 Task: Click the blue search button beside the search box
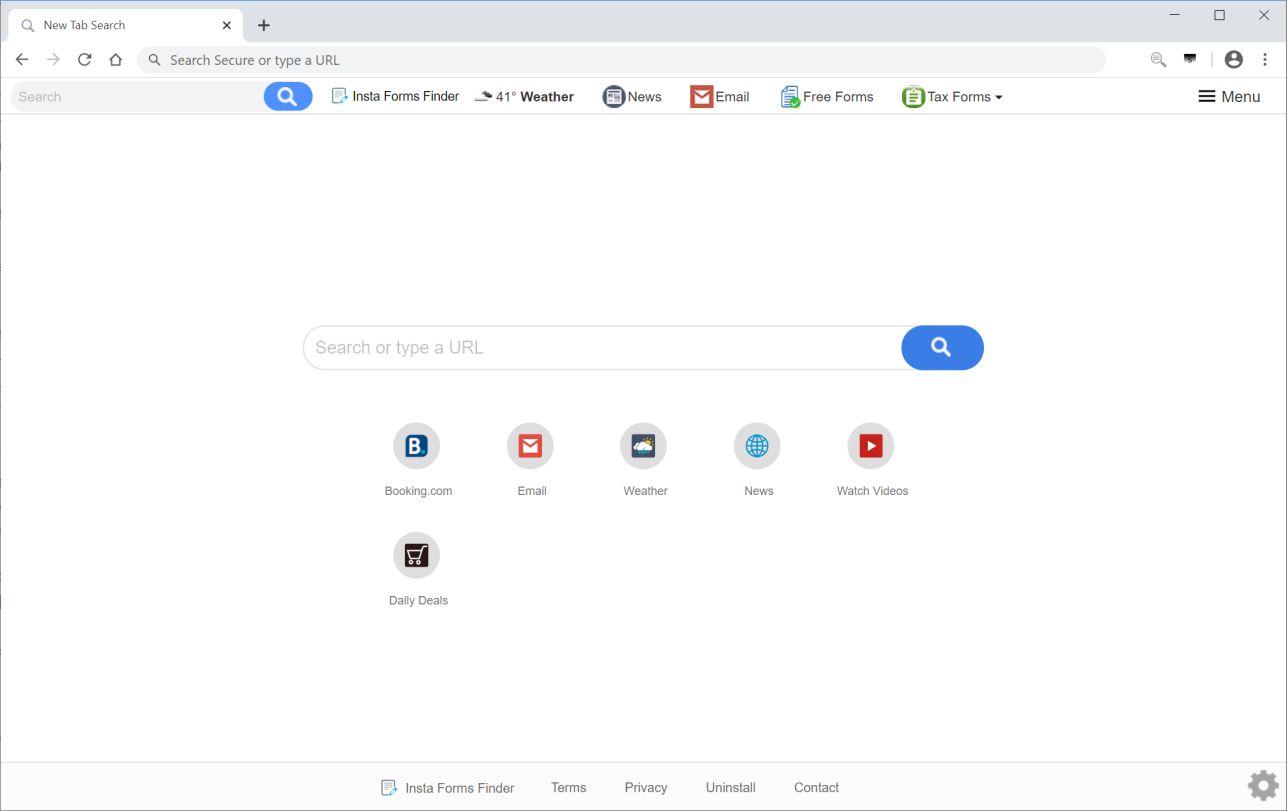click(x=941, y=347)
